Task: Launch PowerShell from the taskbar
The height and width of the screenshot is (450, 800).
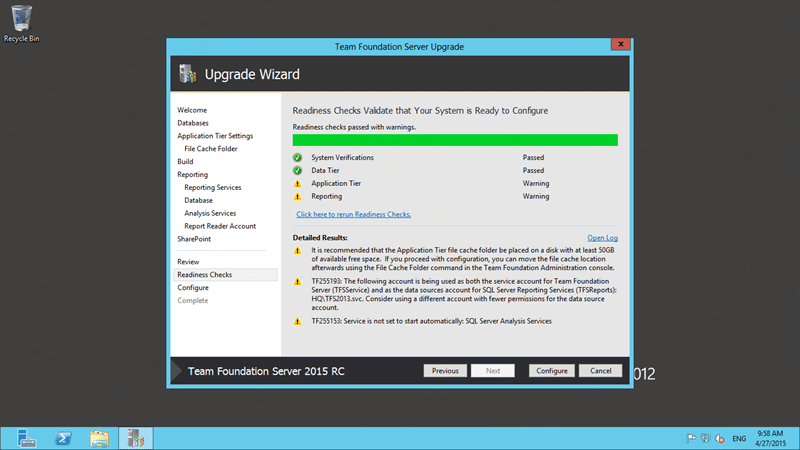Action: point(63,438)
